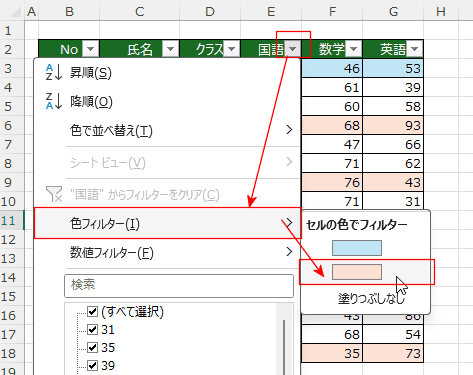Filter by the light blue cell color
Viewport: 473px width, 375px height.
click(357, 248)
